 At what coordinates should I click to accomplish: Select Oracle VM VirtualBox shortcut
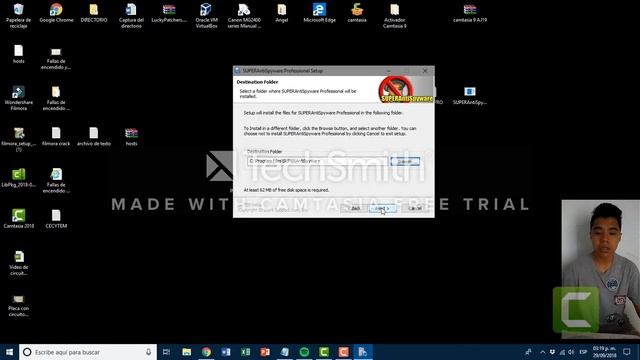[x=206, y=16]
